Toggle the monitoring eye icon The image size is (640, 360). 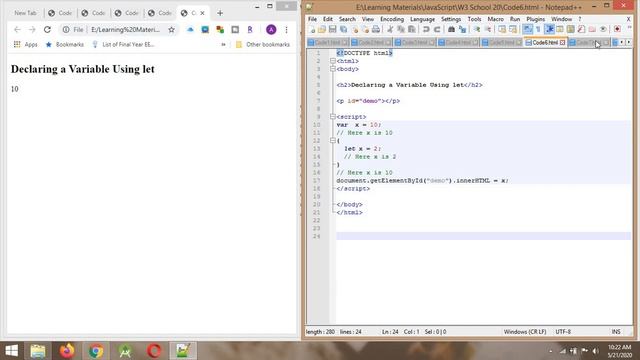tap(603, 29)
